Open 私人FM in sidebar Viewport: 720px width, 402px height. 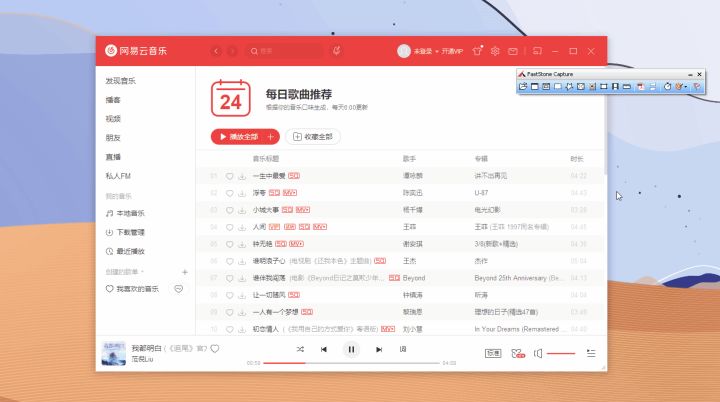[x=118, y=176]
